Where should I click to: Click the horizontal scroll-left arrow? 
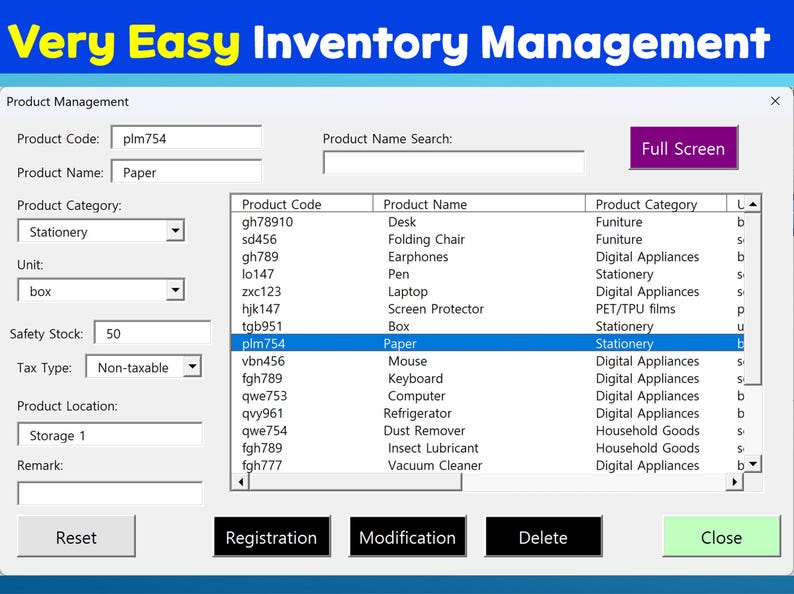pyautogui.click(x=241, y=482)
